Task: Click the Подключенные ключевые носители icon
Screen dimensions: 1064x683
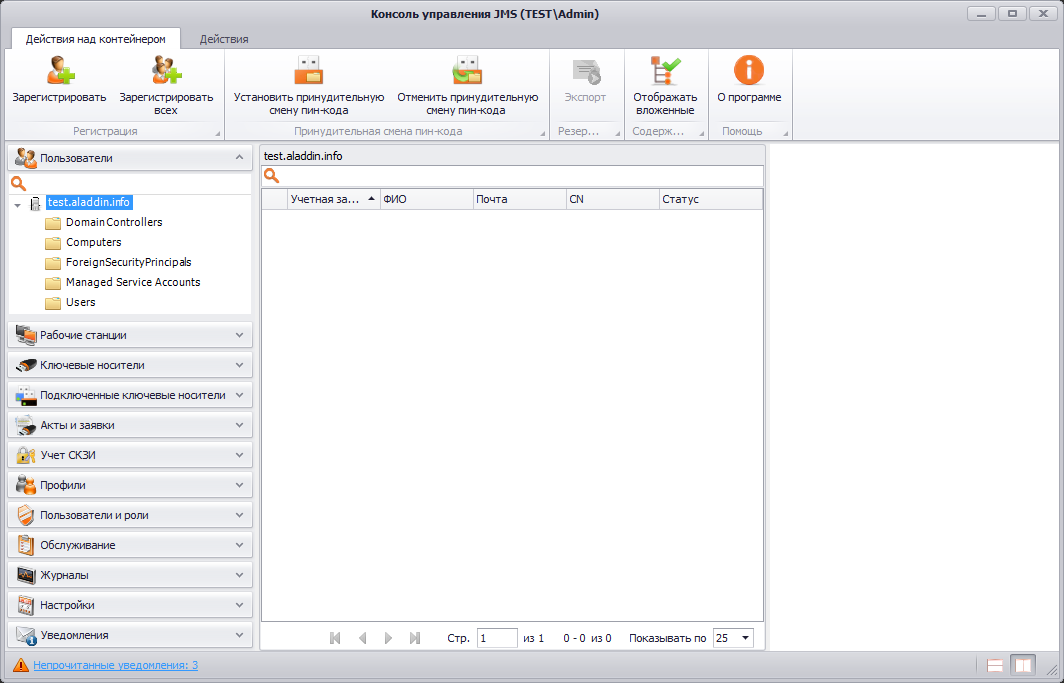Action: click(26, 395)
